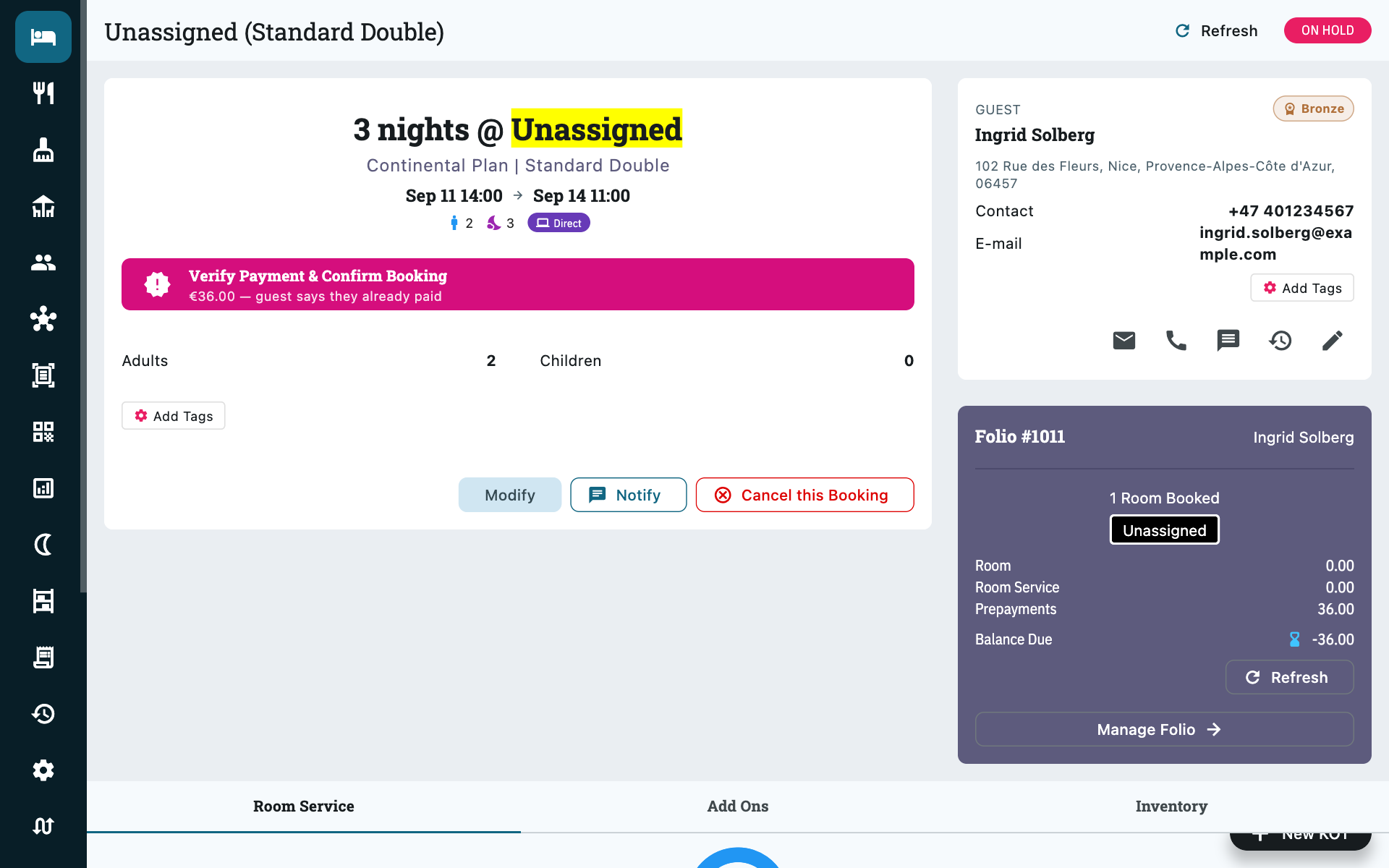Notify the guest with Notify button
The image size is (1389, 868).
click(628, 495)
